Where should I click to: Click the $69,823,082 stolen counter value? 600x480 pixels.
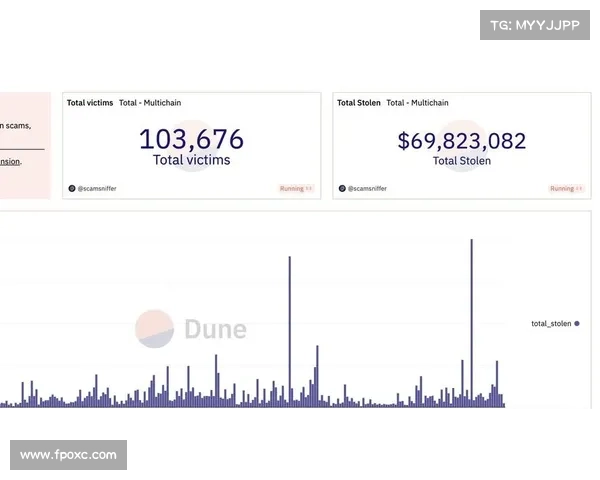pyautogui.click(x=460, y=139)
